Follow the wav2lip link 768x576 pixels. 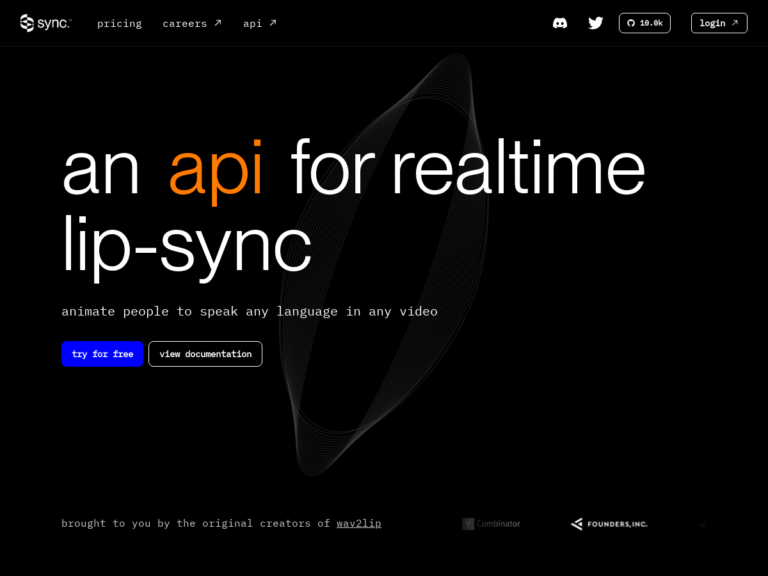point(359,524)
